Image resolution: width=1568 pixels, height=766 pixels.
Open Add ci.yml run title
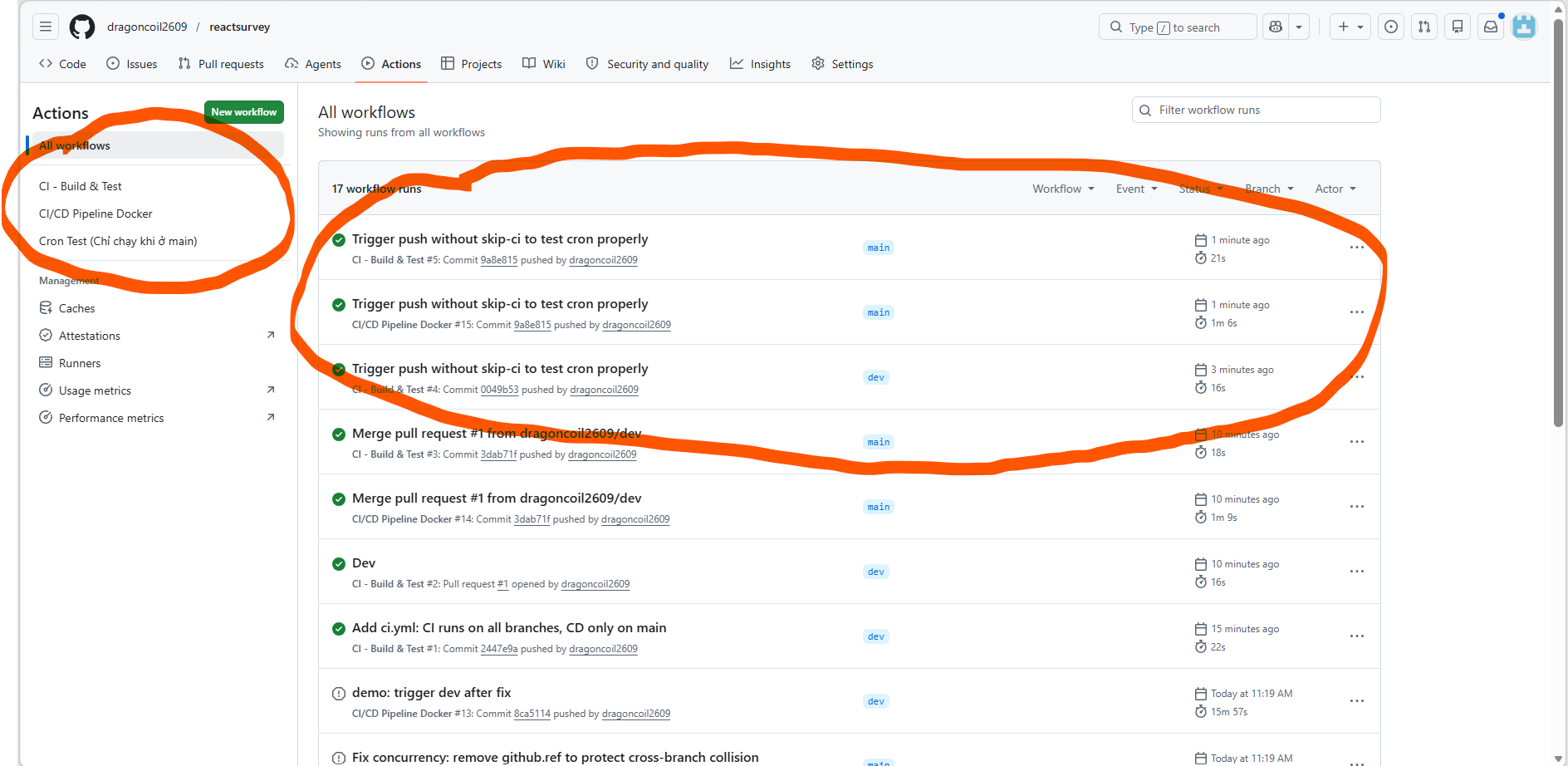point(509,628)
